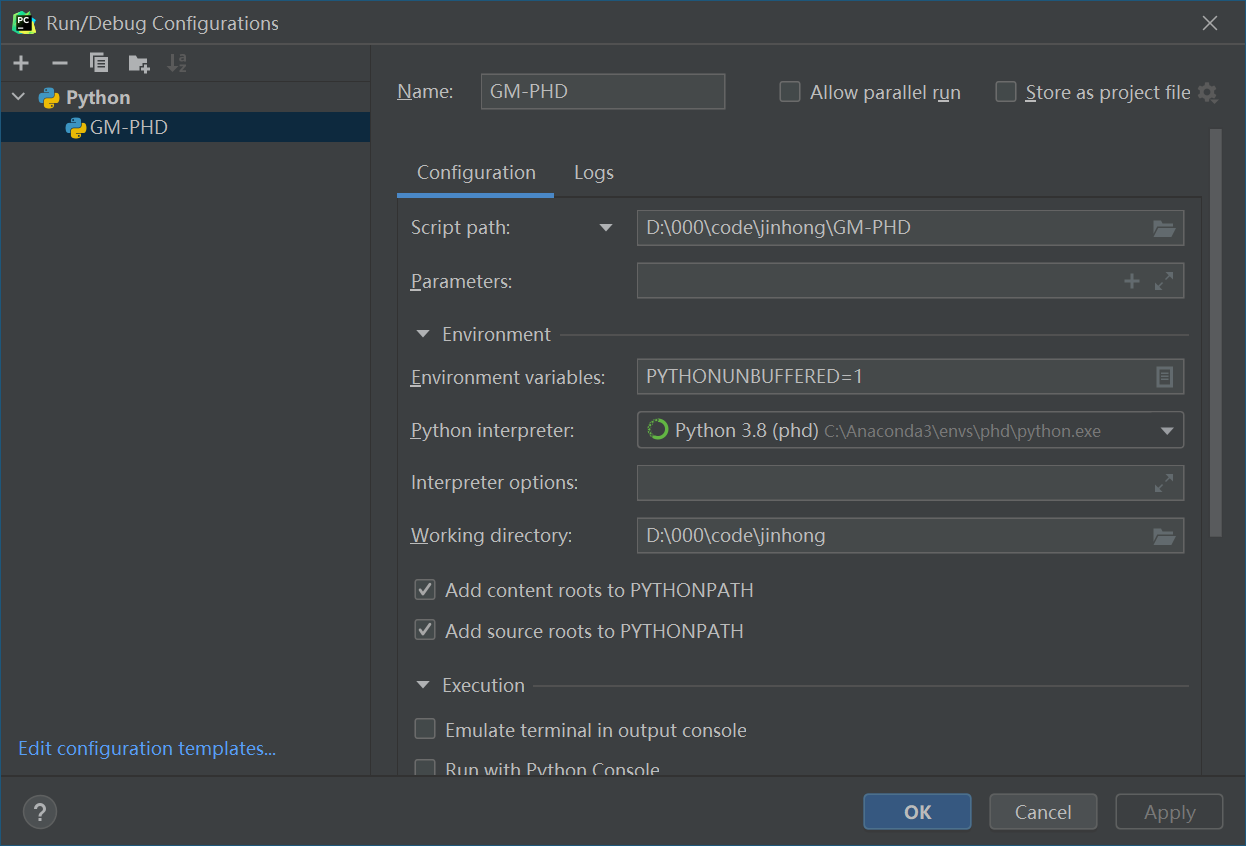This screenshot has width=1246, height=846.
Task: Toggle Add content roots to PYTHONPATH
Action: [426, 590]
